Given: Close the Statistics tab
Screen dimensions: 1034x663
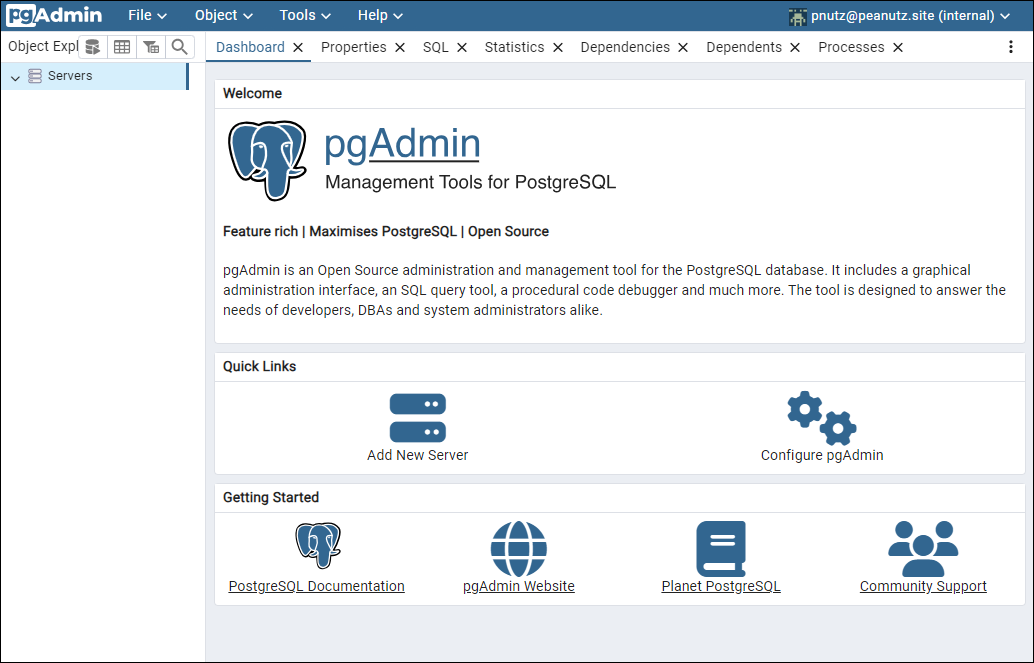Looking at the screenshot, I should coord(558,47).
